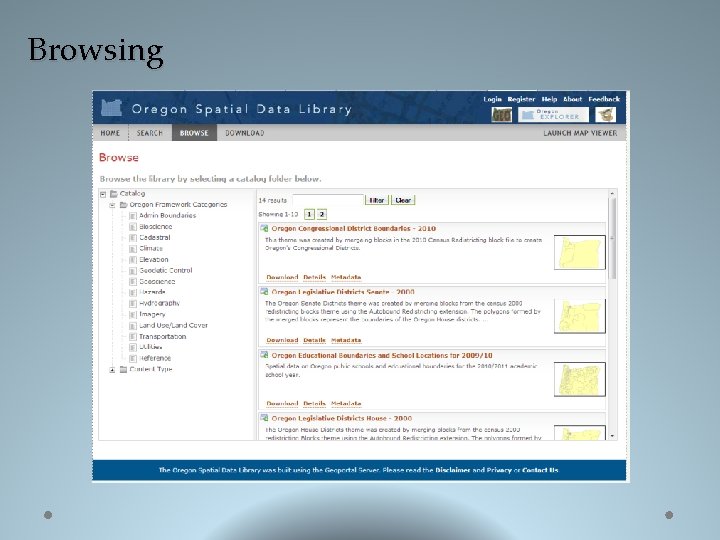Collapse the Catalog tree root

pyautogui.click(x=103, y=194)
